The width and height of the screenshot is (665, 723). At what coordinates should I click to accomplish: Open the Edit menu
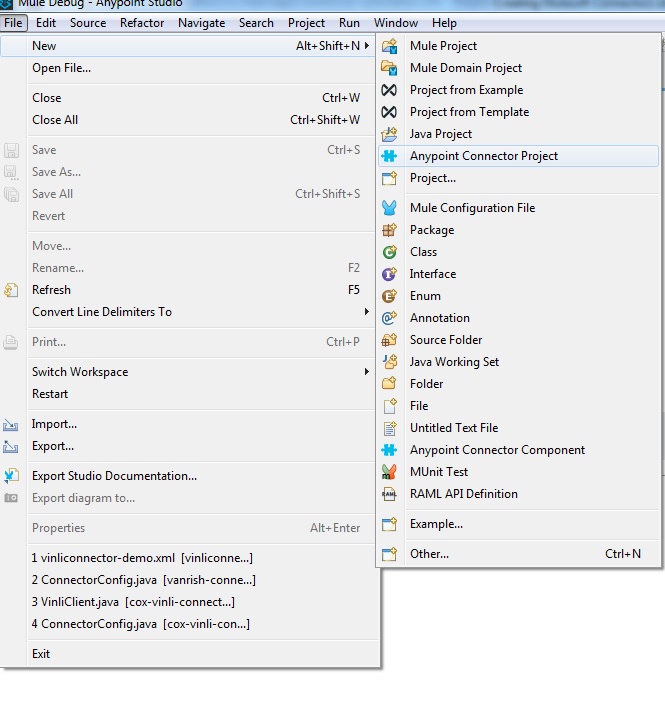point(46,23)
